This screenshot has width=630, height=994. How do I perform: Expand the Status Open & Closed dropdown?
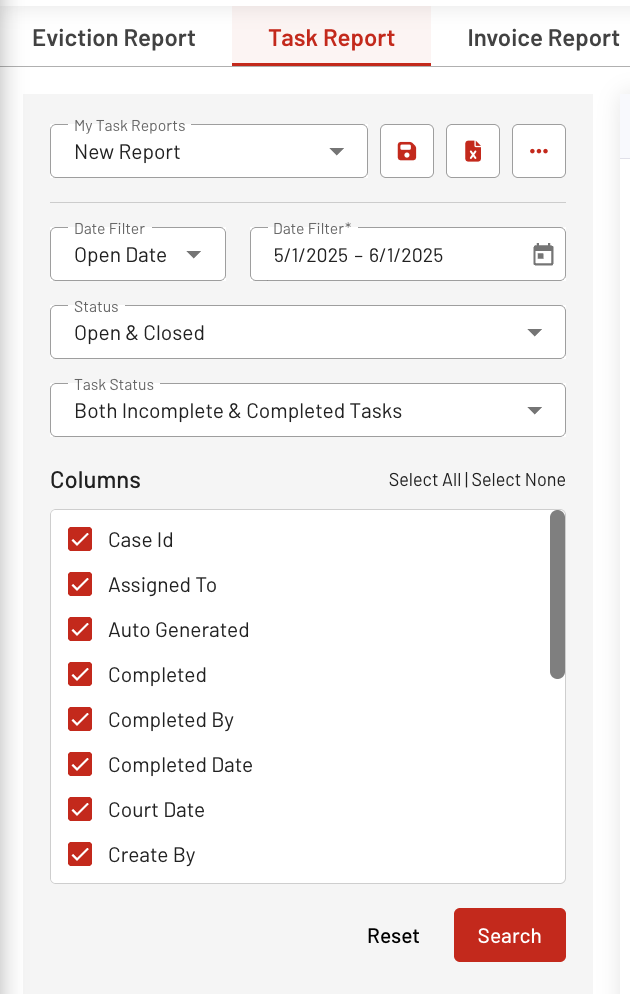point(308,332)
